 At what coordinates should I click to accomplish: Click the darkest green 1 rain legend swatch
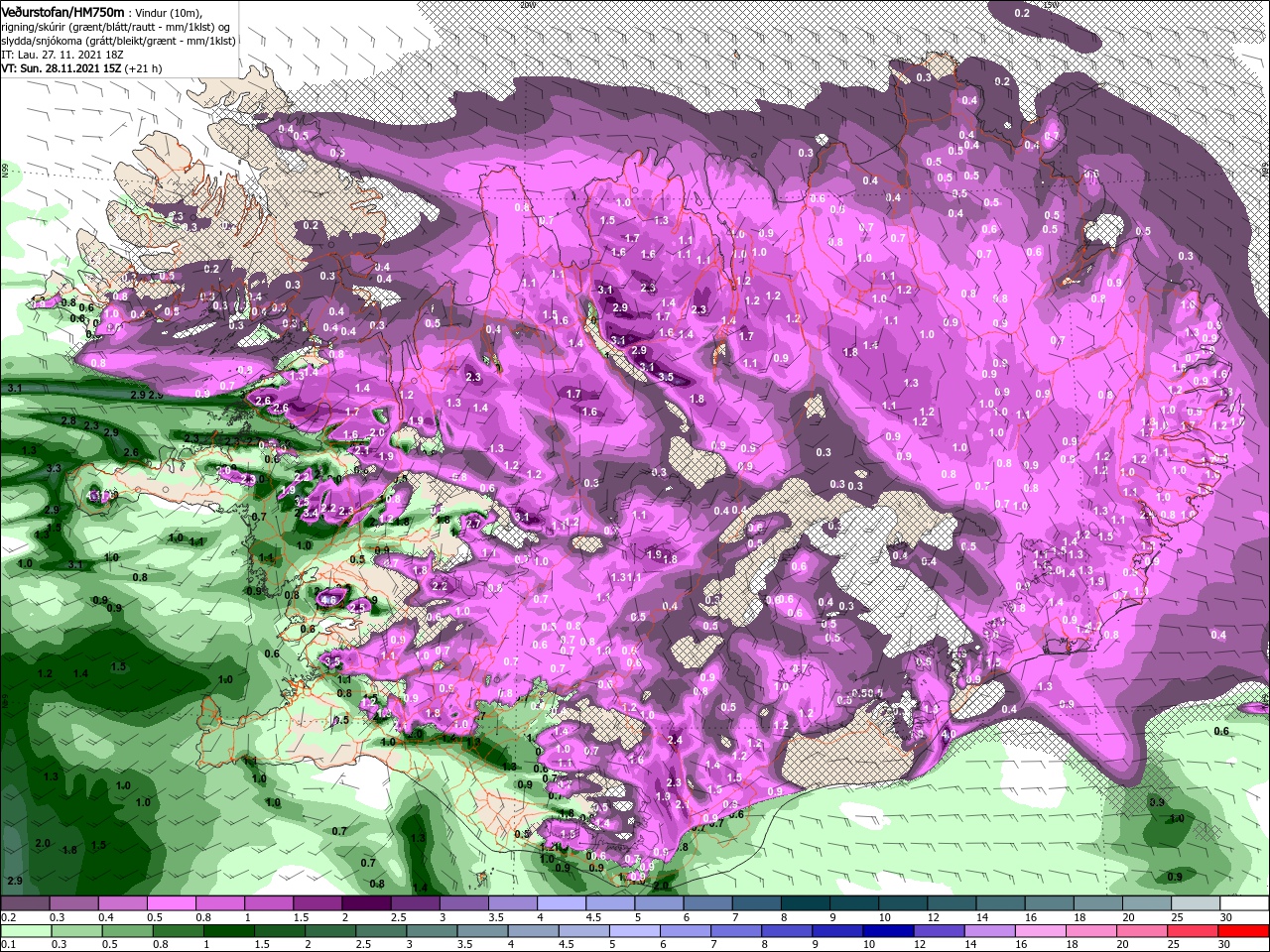(x=227, y=932)
